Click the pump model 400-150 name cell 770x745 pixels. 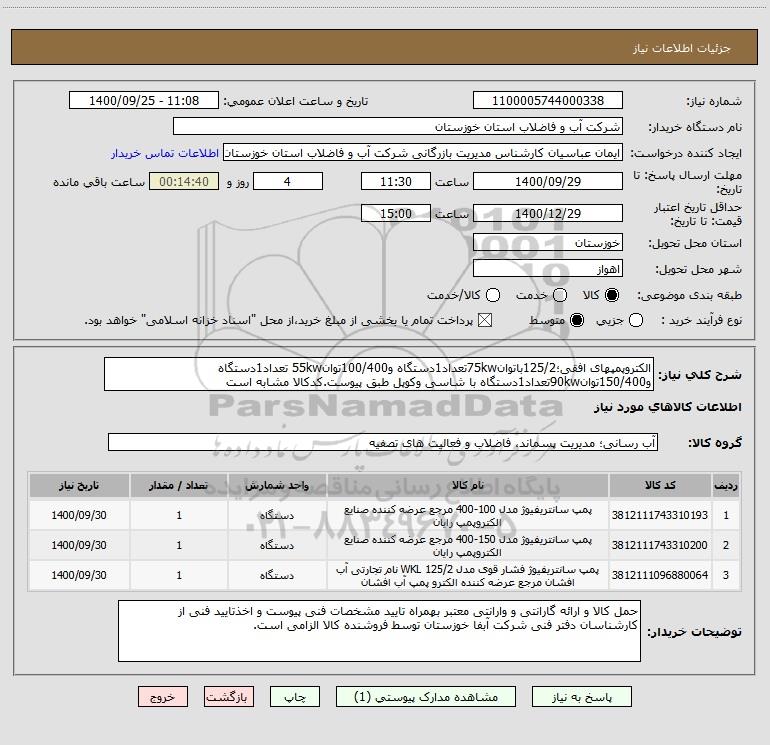click(x=468, y=545)
